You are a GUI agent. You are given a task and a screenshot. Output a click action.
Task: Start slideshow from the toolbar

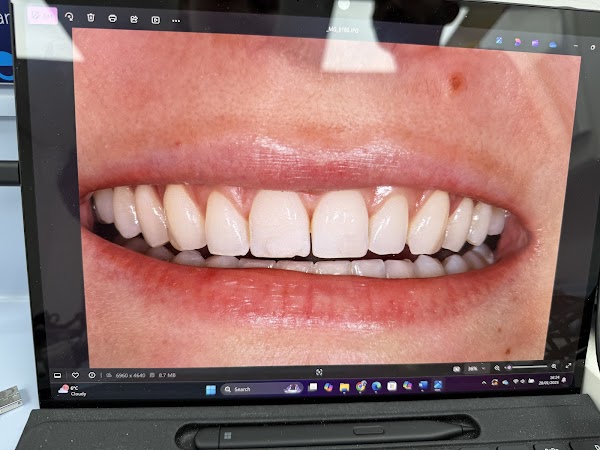click(155, 19)
